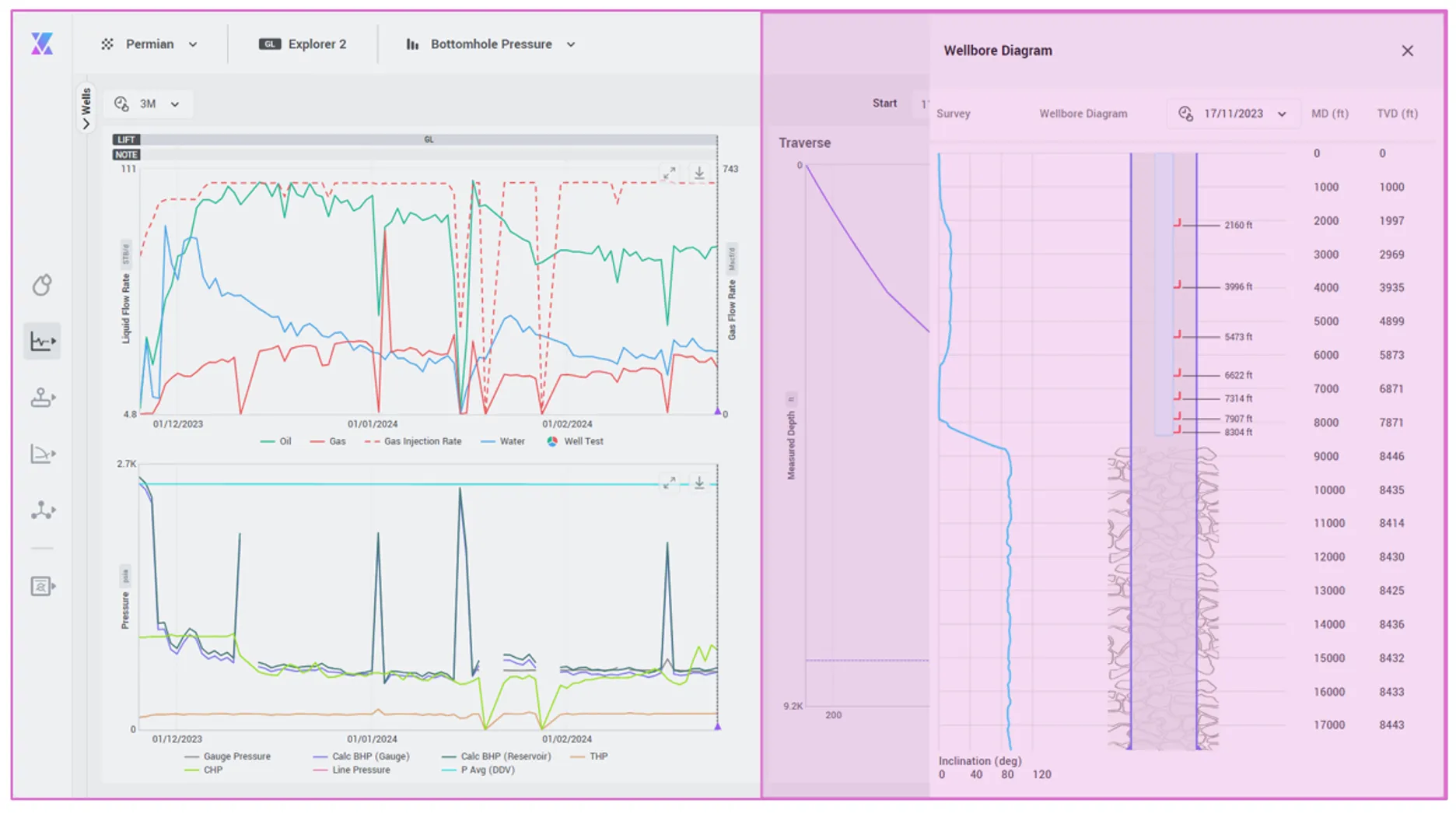Open the report search sidebar icon
This screenshot has height=814, width=1456.
tap(42, 586)
